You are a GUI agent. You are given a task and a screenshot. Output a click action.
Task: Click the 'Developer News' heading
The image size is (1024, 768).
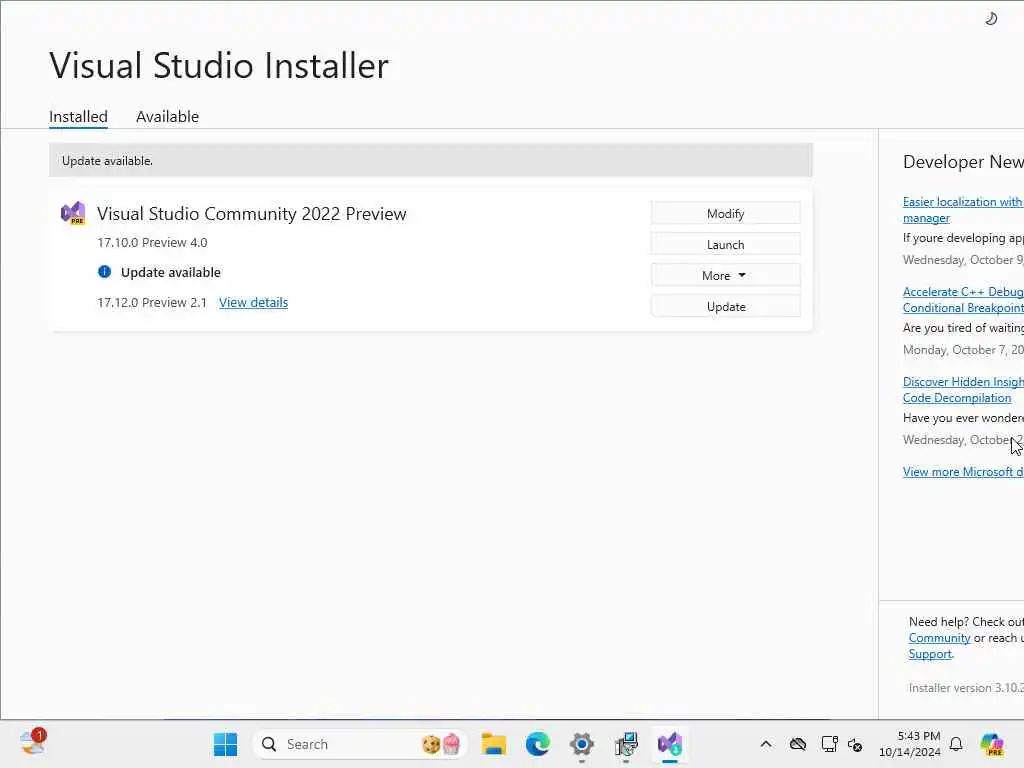pyautogui.click(x=963, y=162)
